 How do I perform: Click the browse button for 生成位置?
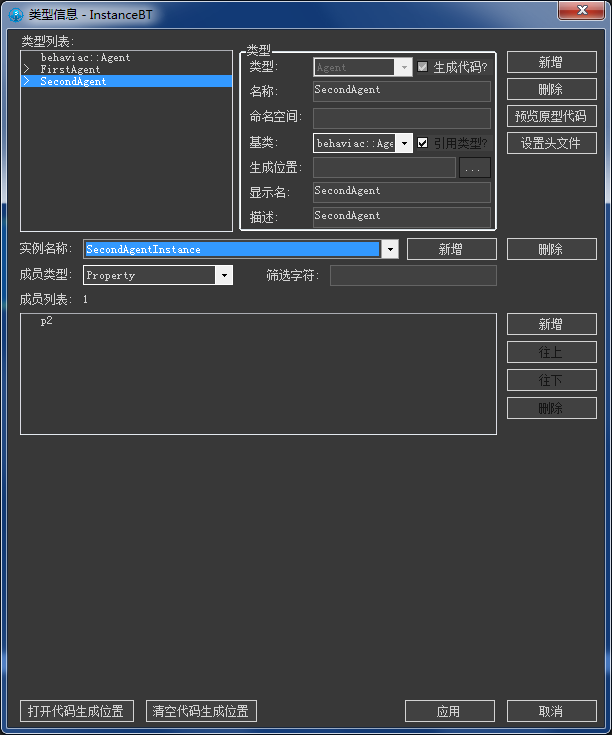point(475,168)
